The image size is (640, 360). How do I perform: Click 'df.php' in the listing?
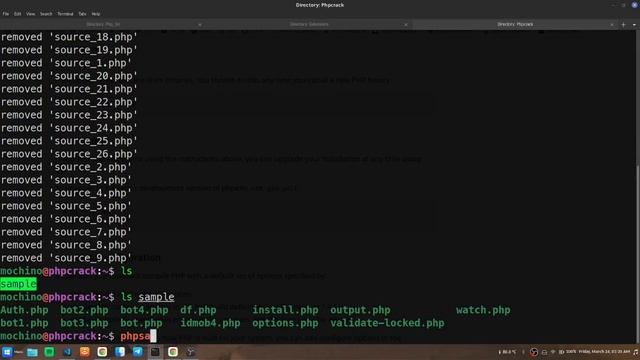(198, 310)
